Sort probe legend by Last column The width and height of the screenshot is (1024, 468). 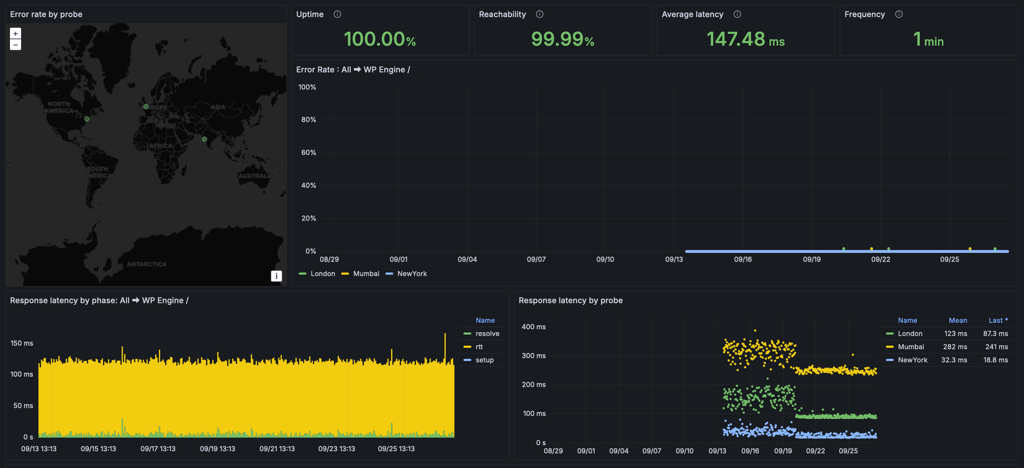[999, 320]
